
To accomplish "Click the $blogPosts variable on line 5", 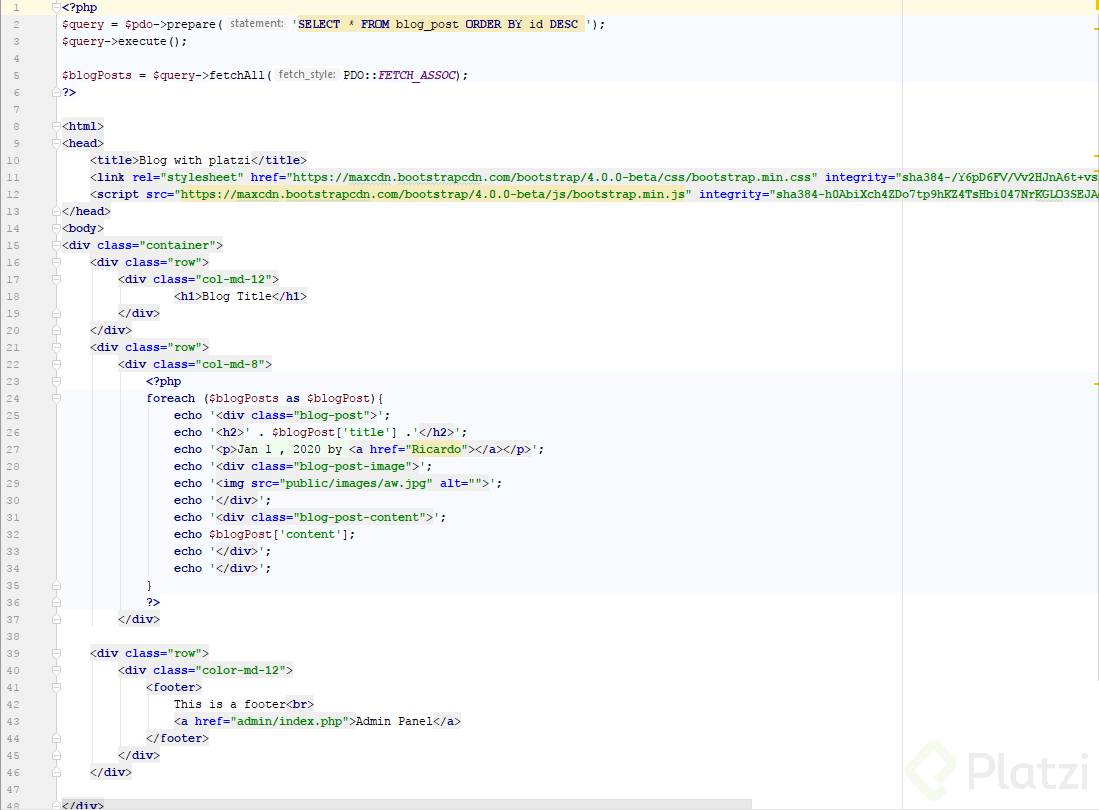I will click(96, 75).
